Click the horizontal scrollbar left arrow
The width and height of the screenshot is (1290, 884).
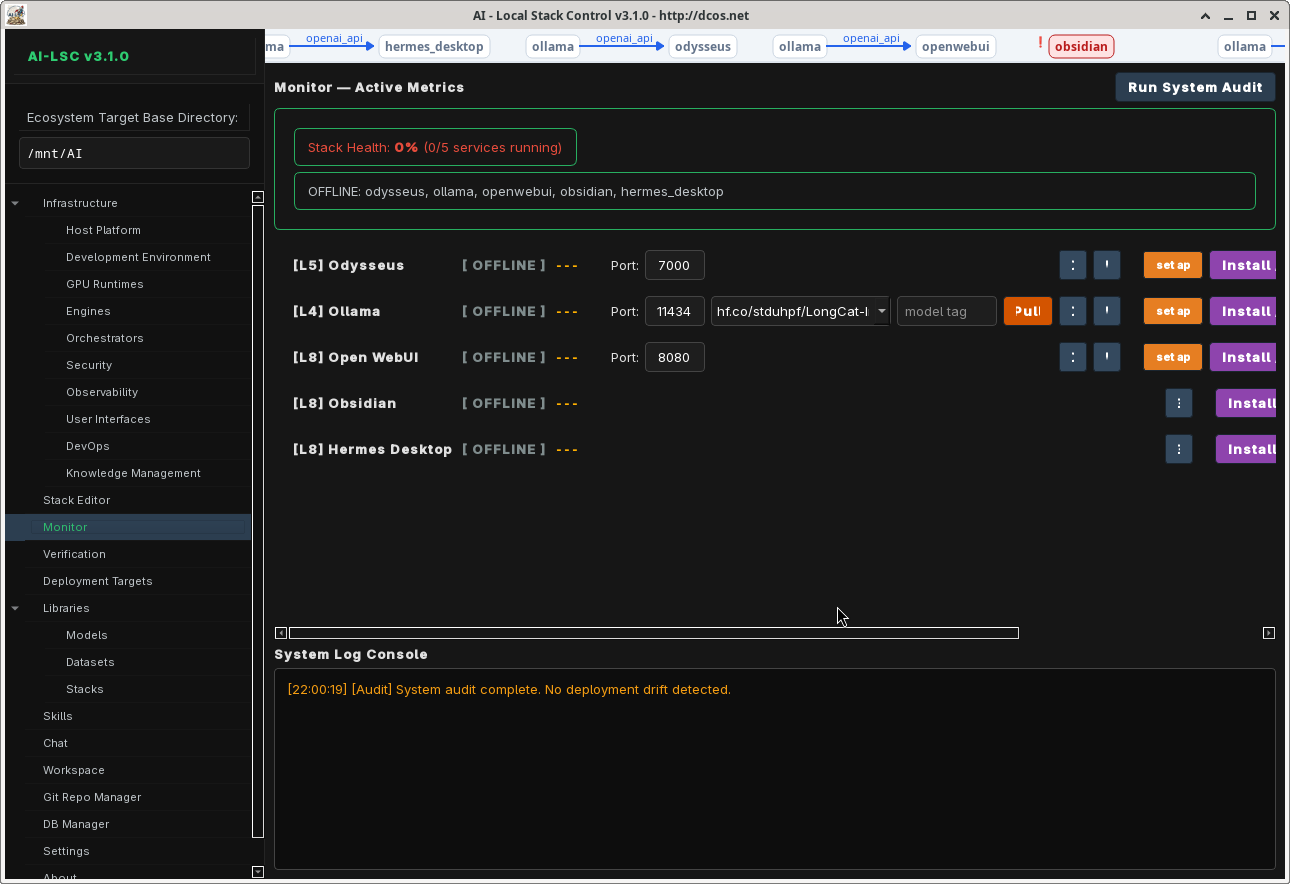point(281,633)
